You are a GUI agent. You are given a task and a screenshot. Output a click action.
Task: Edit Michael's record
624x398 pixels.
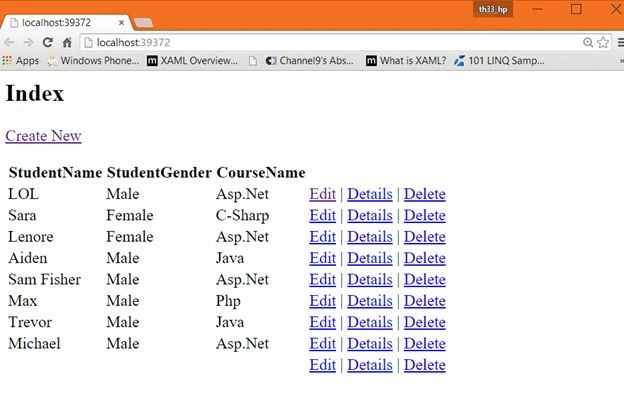coord(322,344)
